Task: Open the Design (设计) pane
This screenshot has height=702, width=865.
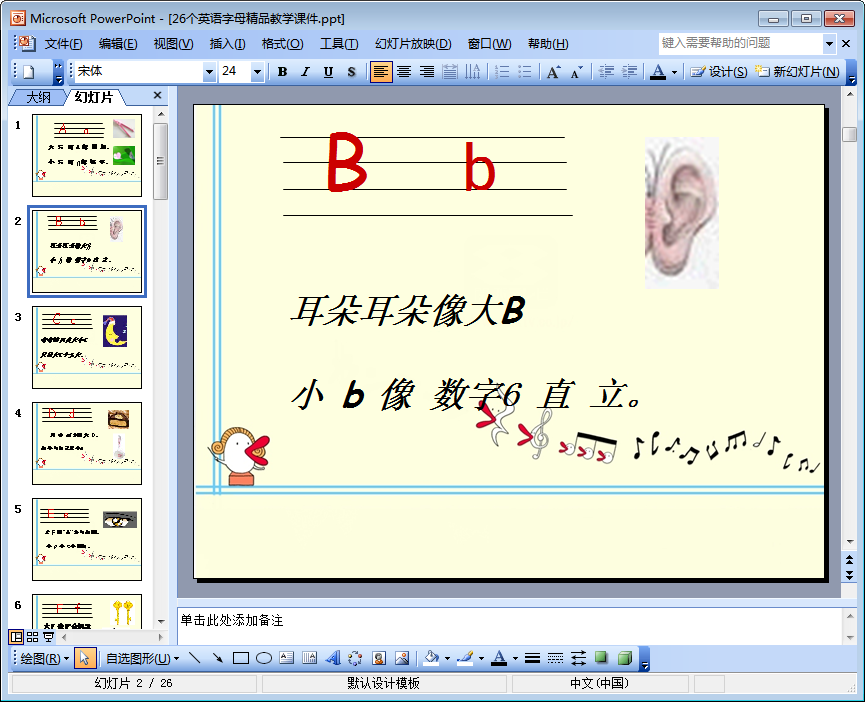Action: coord(718,72)
